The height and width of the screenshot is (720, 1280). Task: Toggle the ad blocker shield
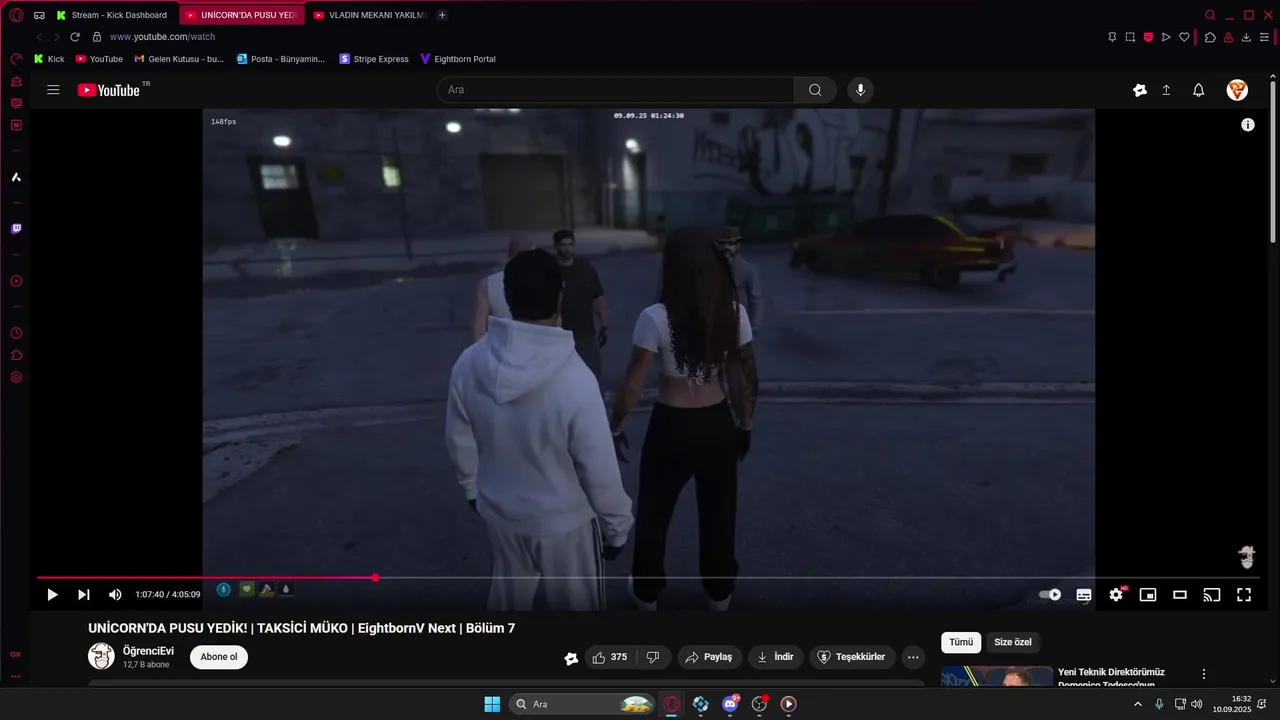click(1148, 37)
